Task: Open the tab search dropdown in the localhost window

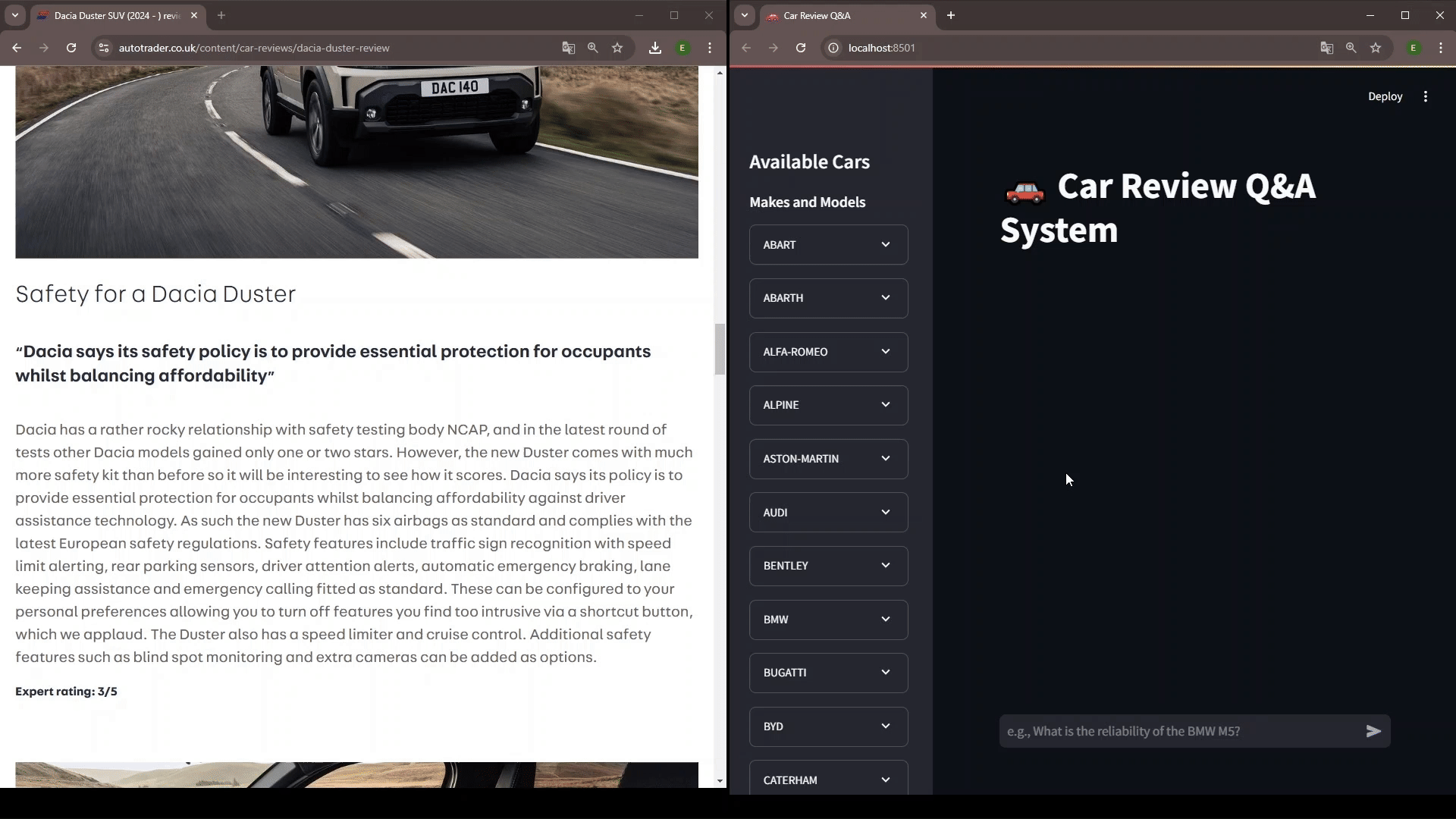Action: (745, 15)
